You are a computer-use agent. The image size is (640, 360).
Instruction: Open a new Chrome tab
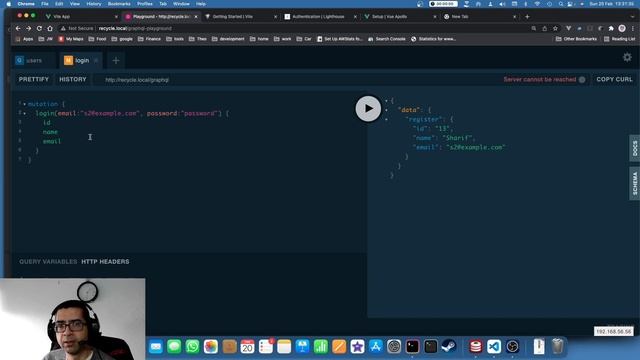coord(527,17)
